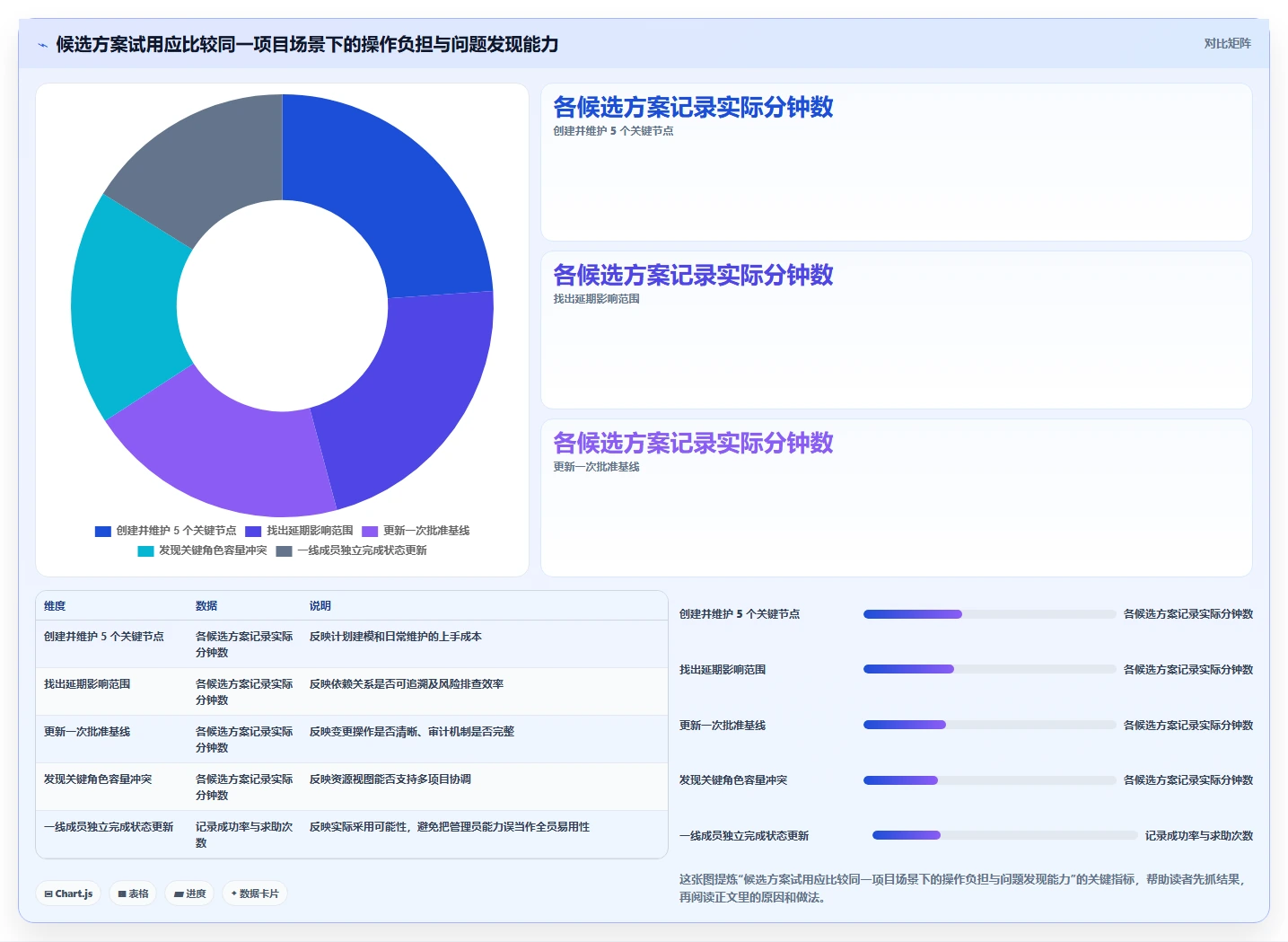Click table cell 记录成功率与求助次数

pos(244,835)
